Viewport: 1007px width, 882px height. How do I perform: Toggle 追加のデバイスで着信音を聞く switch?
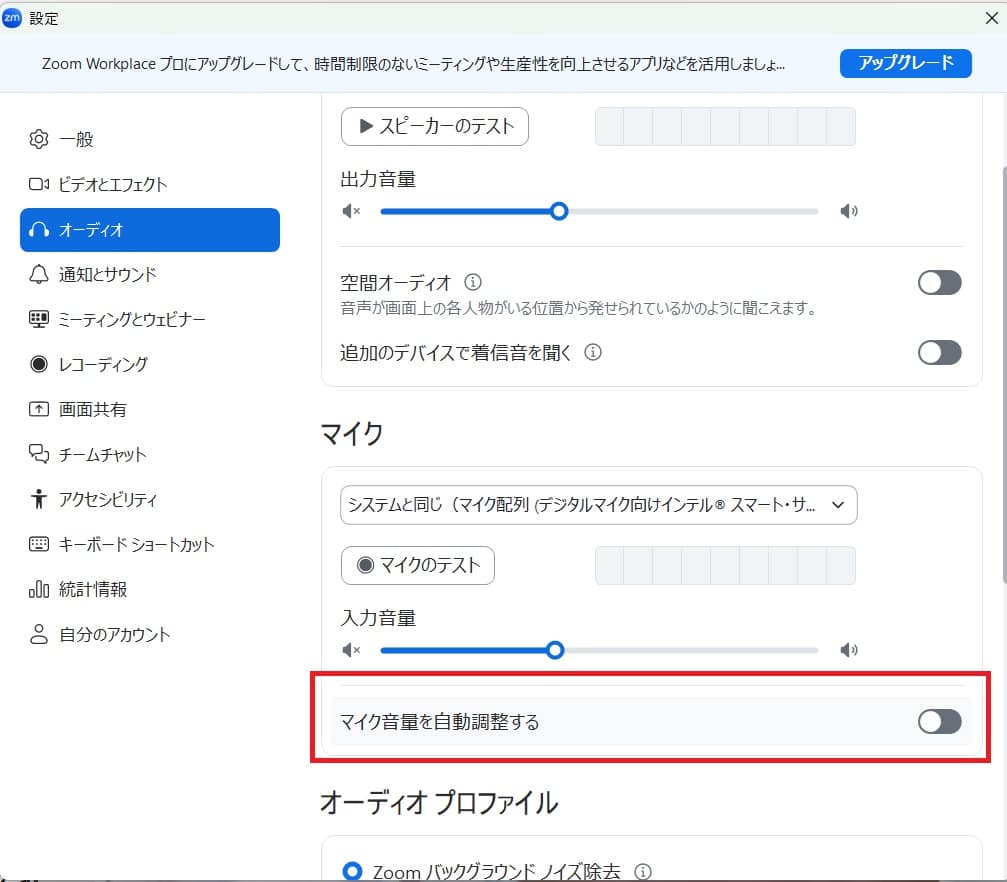click(939, 352)
